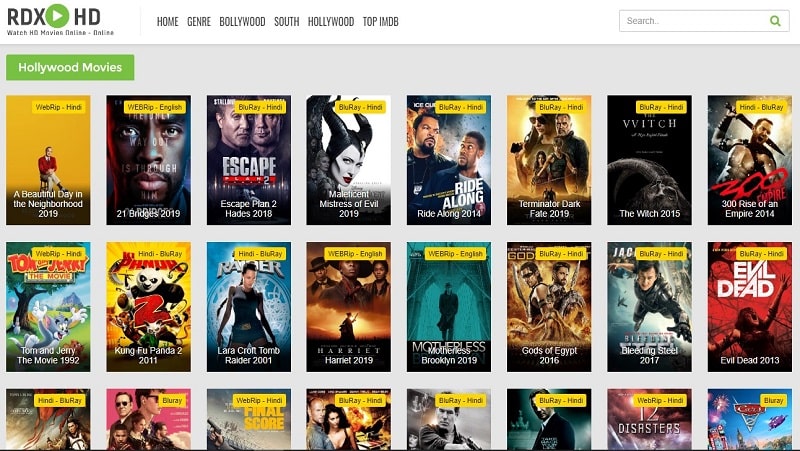The height and width of the screenshot is (451, 800).
Task: Open the 21 Bridges 2019 poster
Action: coord(148,160)
